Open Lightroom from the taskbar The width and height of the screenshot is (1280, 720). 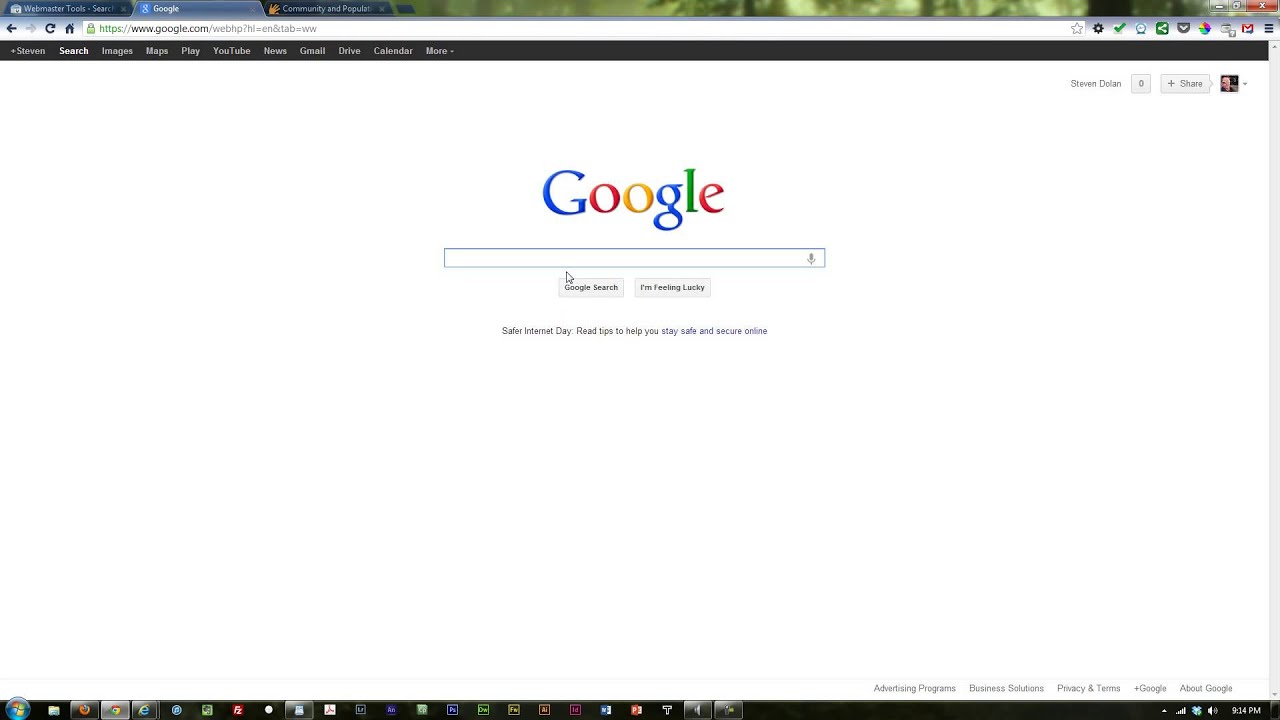[x=360, y=710]
